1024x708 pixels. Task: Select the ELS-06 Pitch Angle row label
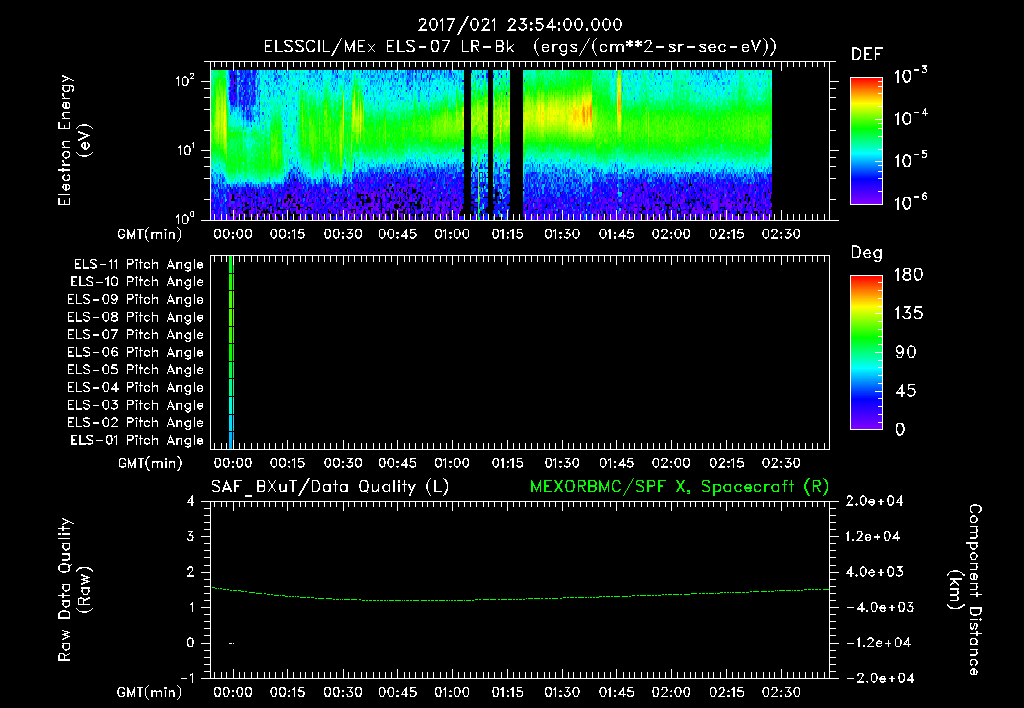click(136, 352)
